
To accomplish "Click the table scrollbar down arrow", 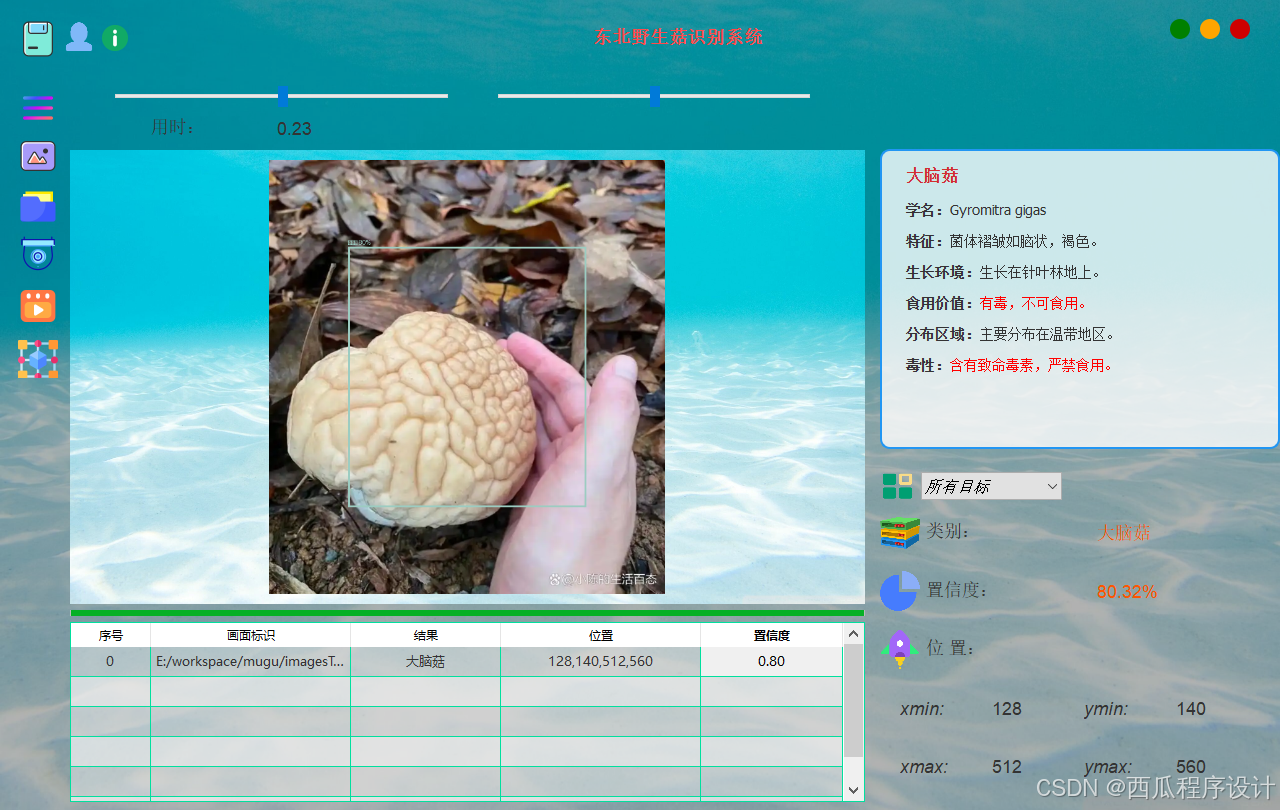I will click(853, 790).
